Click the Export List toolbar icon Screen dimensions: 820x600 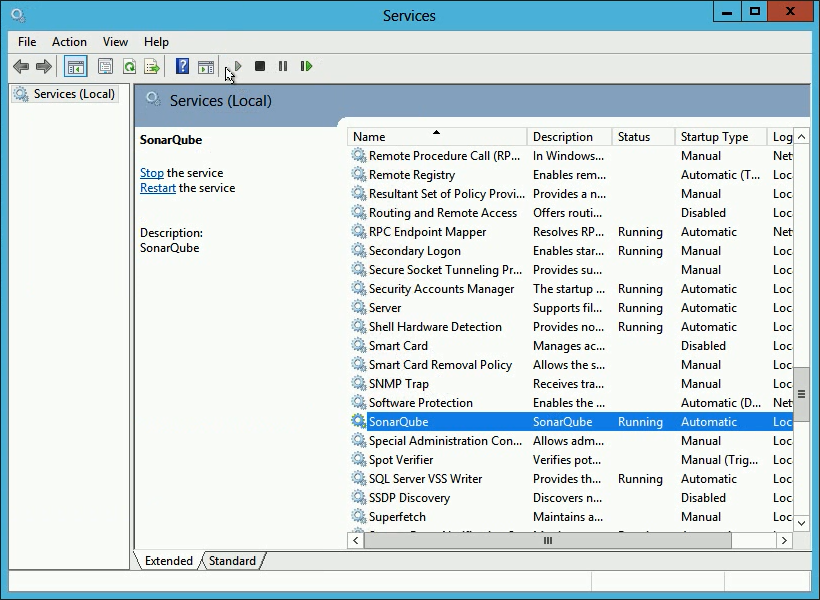[152, 66]
